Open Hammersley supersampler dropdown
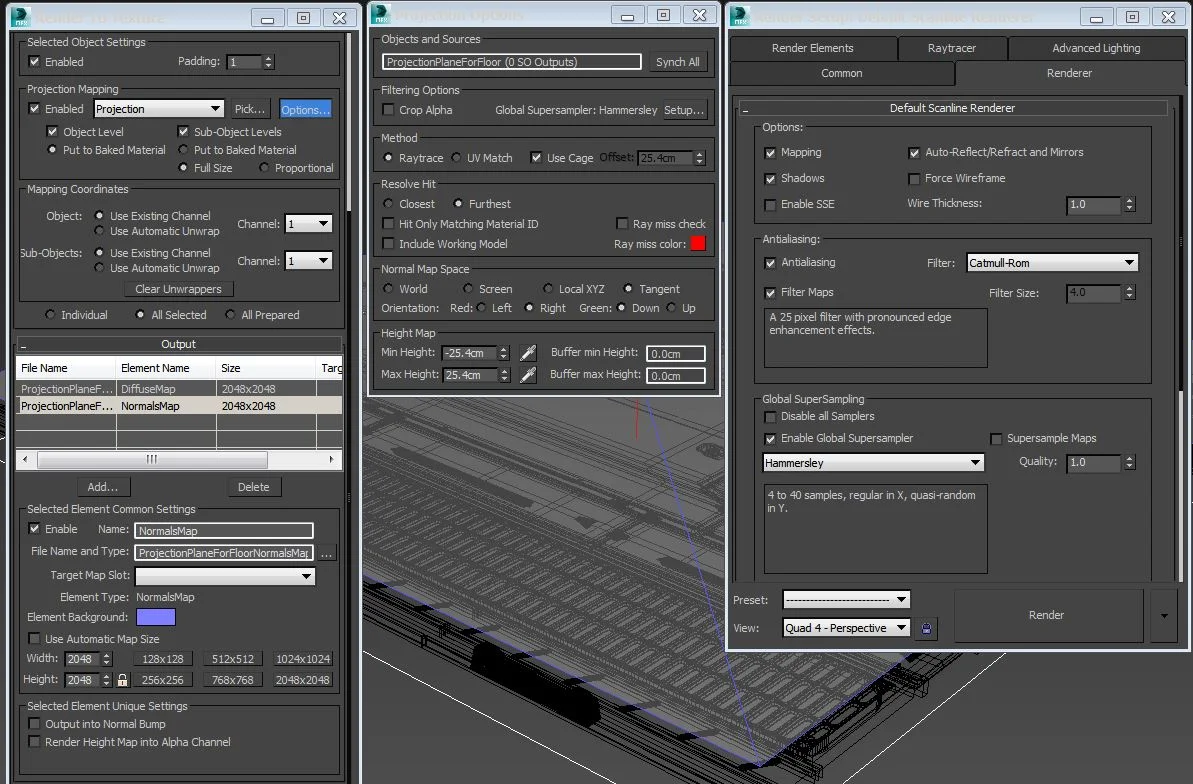 point(873,463)
